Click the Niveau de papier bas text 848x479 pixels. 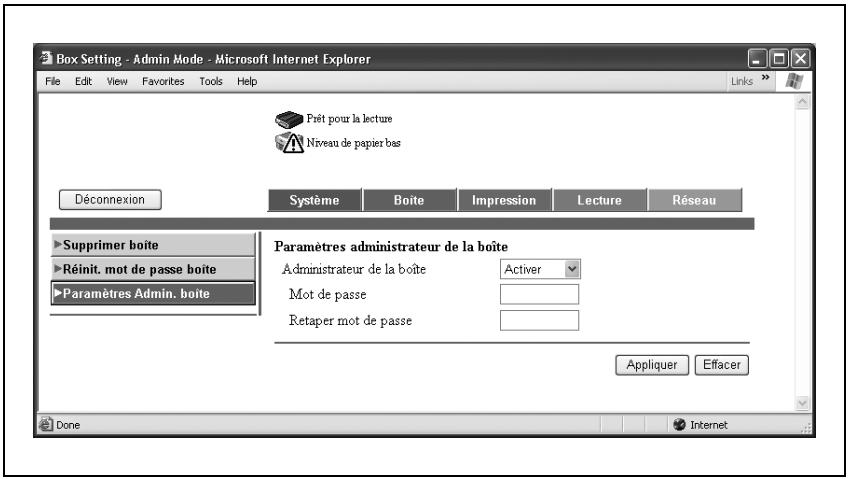click(x=353, y=143)
